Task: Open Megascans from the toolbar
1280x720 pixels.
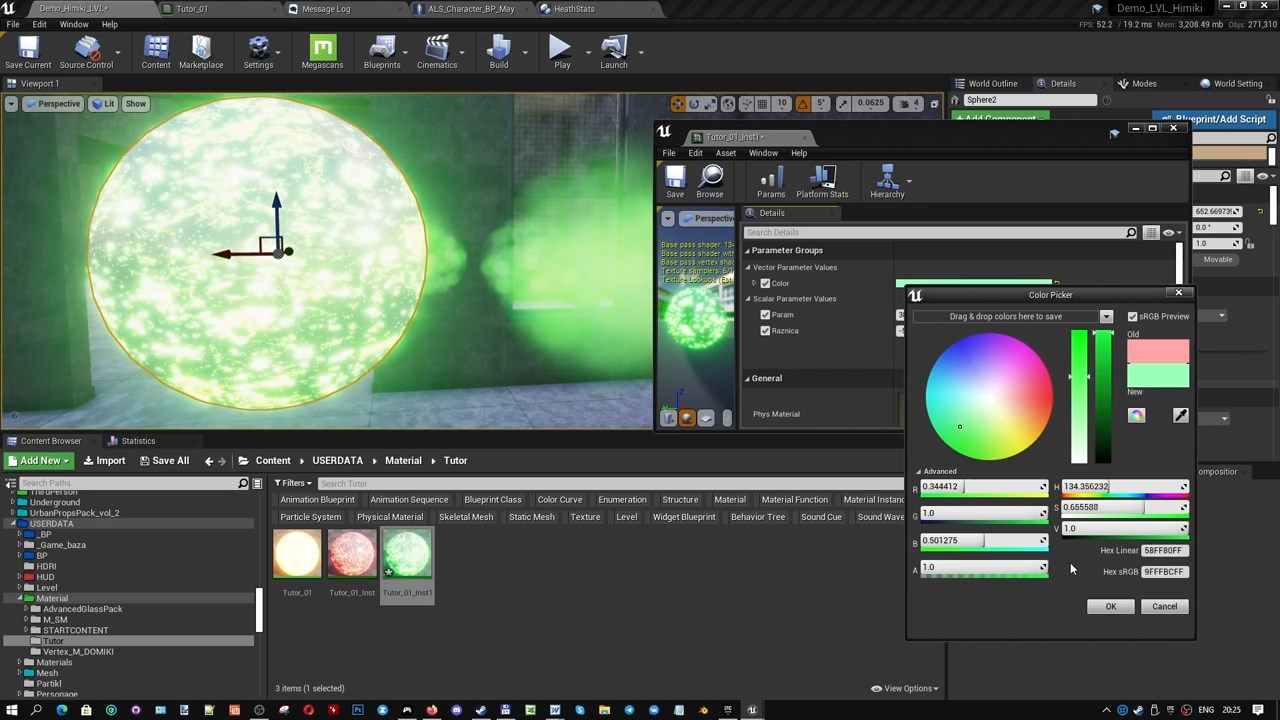Action: point(322,53)
